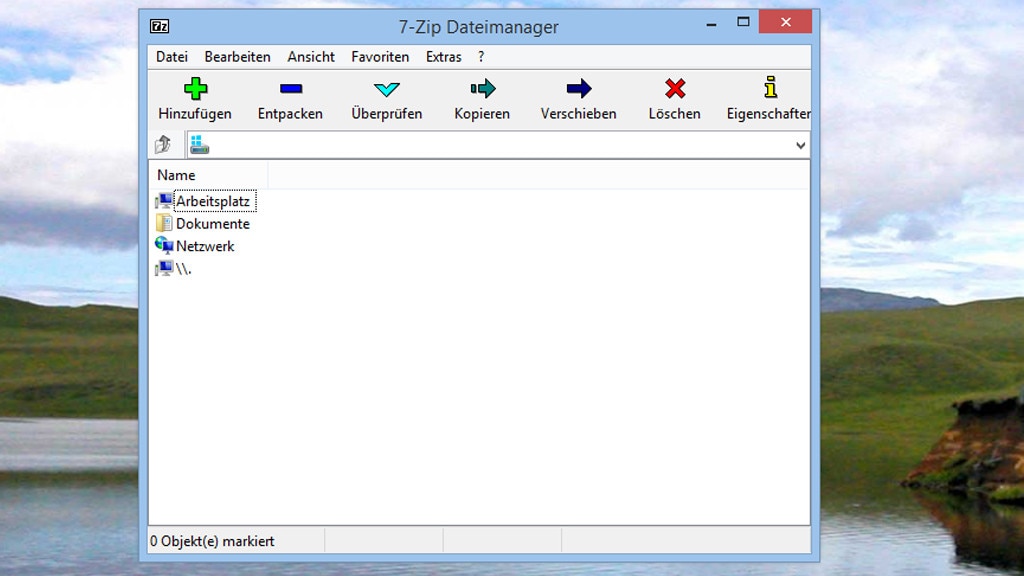Viewport: 1024px width, 576px height.
Task: Click the Hinzufügen label
Action: tap(195, 114)
